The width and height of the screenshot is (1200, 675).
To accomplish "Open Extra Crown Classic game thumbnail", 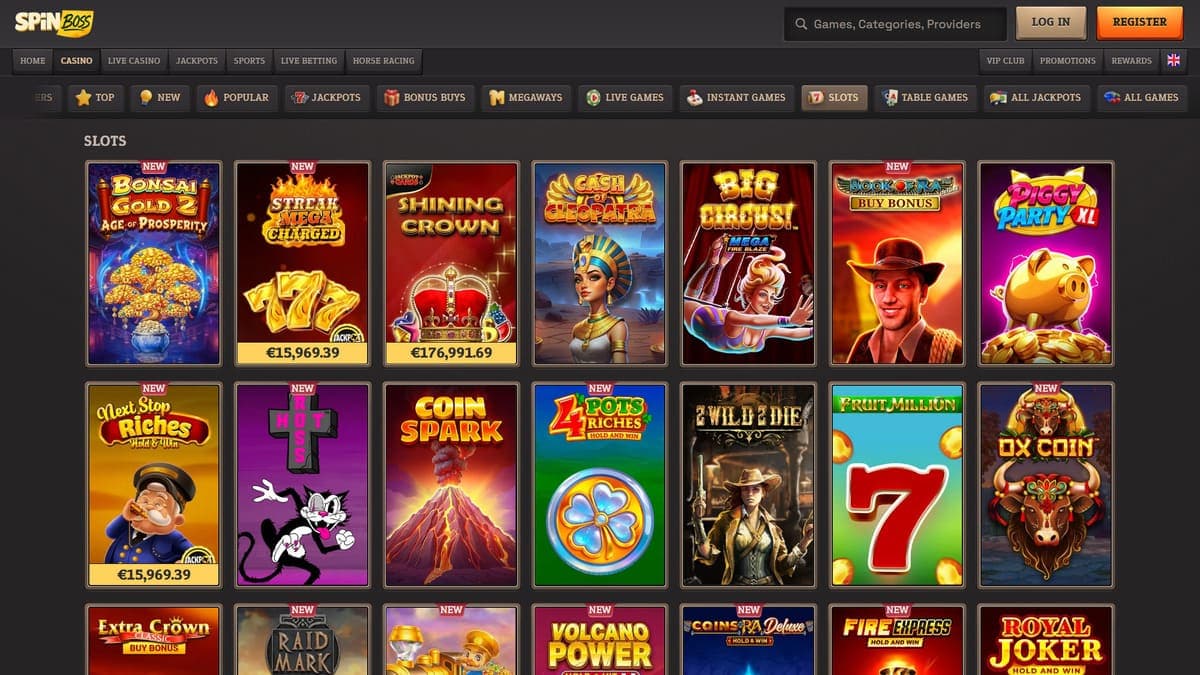I will (154, 640).
